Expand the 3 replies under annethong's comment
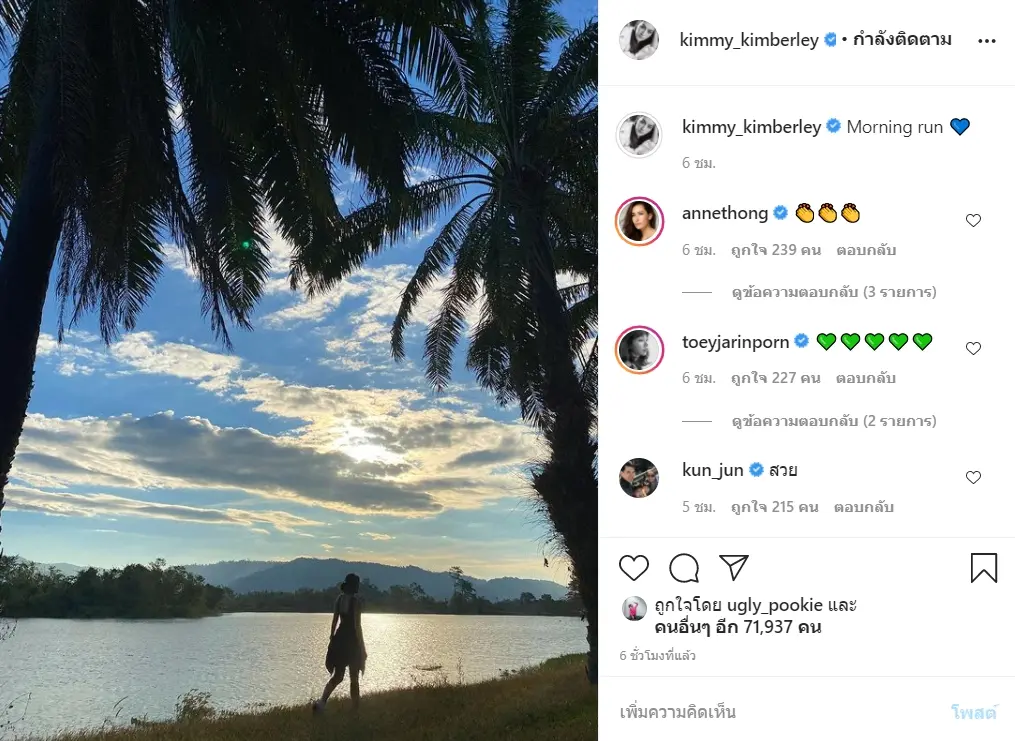The image size is (1015, 741). 833,293
